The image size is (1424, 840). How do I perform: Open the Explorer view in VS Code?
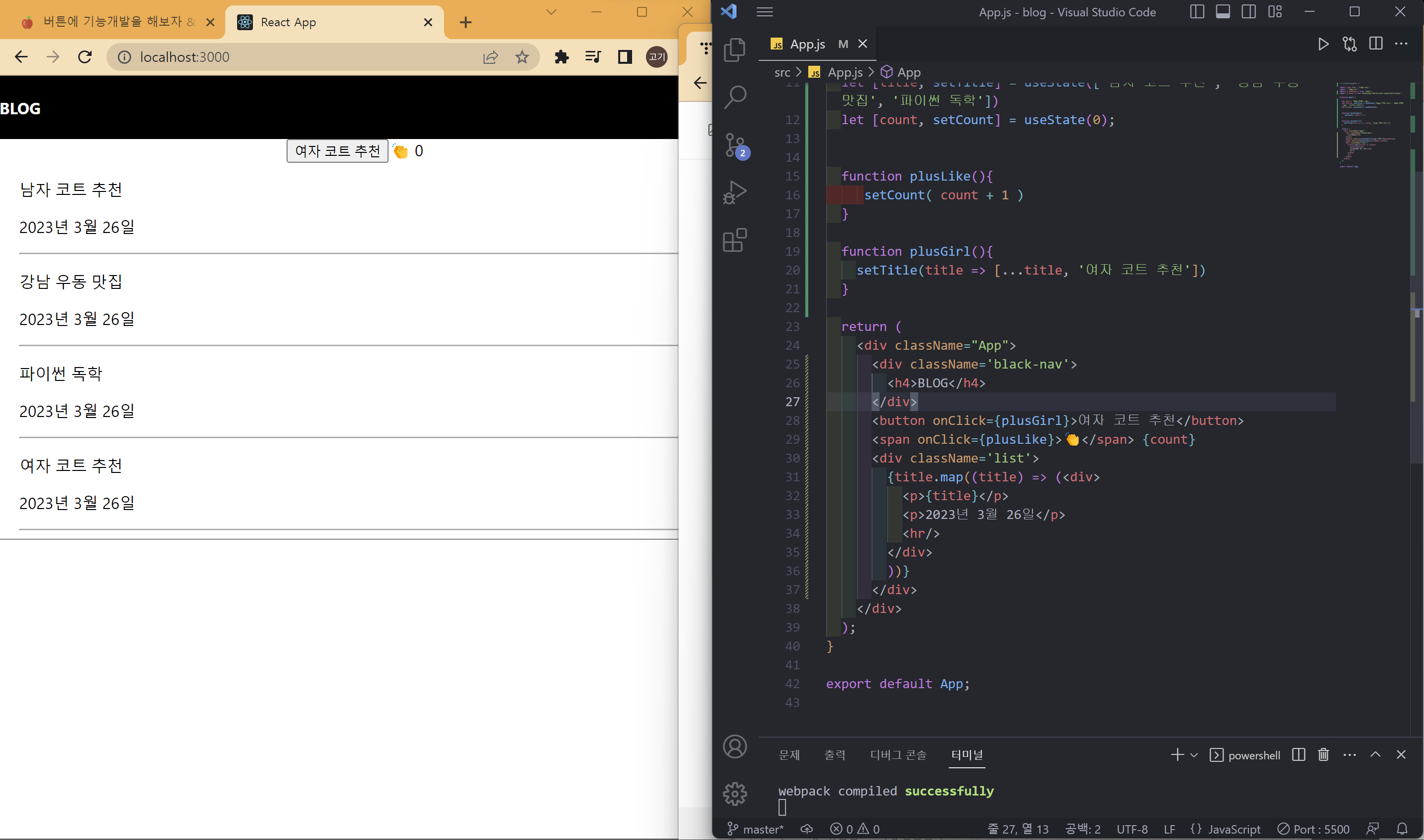tap(735, 50)
